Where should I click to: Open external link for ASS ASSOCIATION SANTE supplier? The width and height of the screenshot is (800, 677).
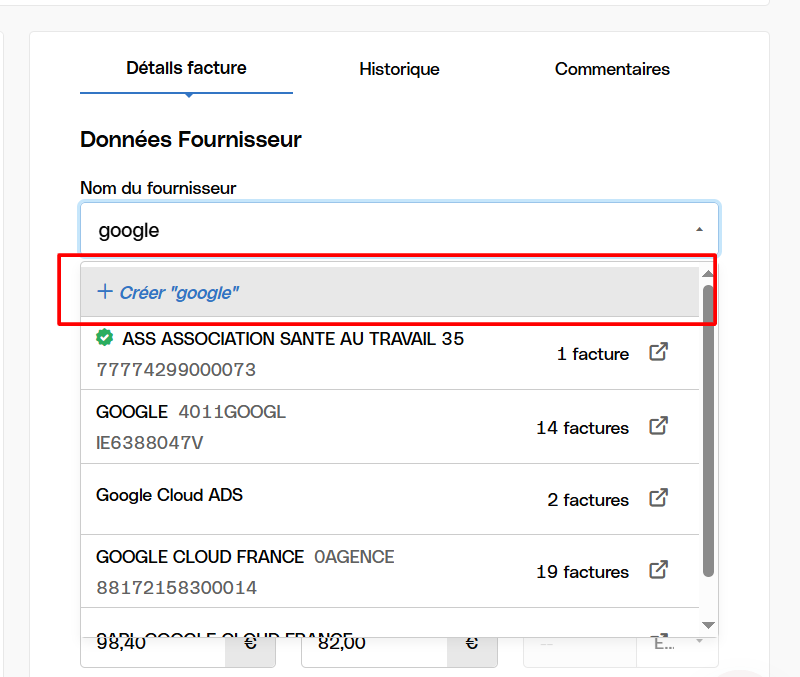pos(658,352)
